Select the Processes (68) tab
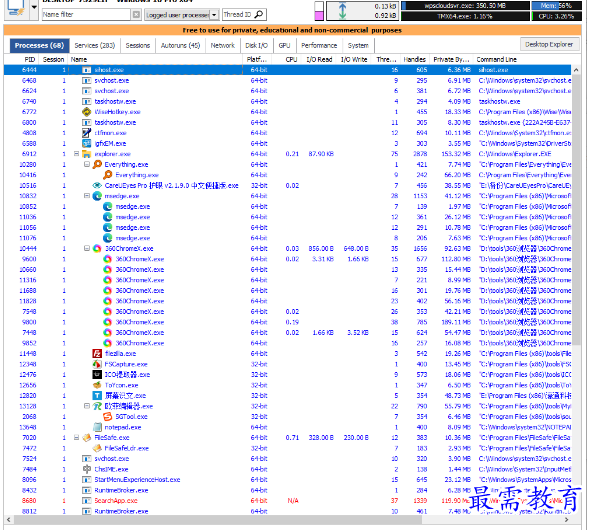The image size is (590, 530). (40, 46)
